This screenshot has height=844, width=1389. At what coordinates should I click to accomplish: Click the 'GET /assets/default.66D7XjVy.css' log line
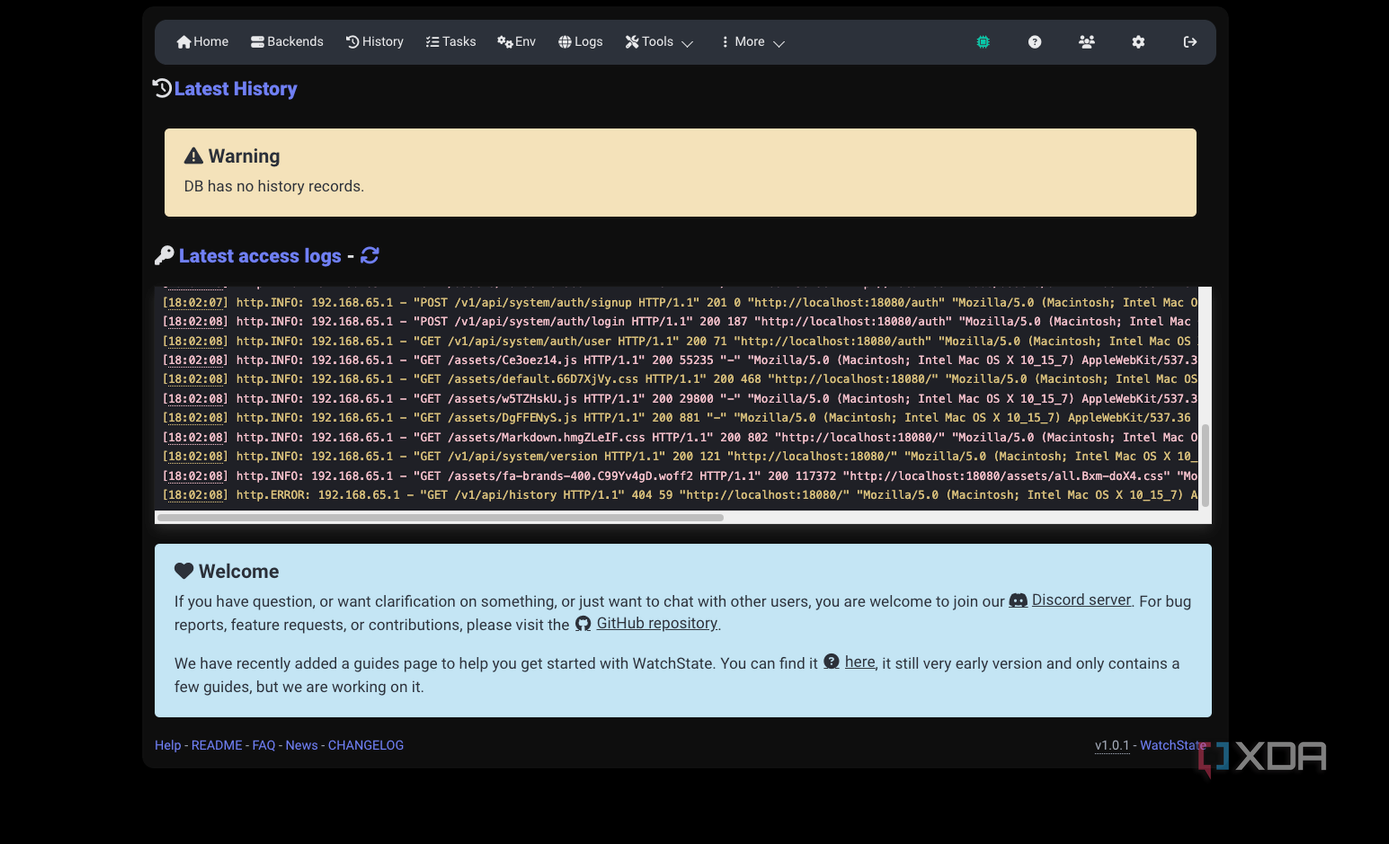680,379
